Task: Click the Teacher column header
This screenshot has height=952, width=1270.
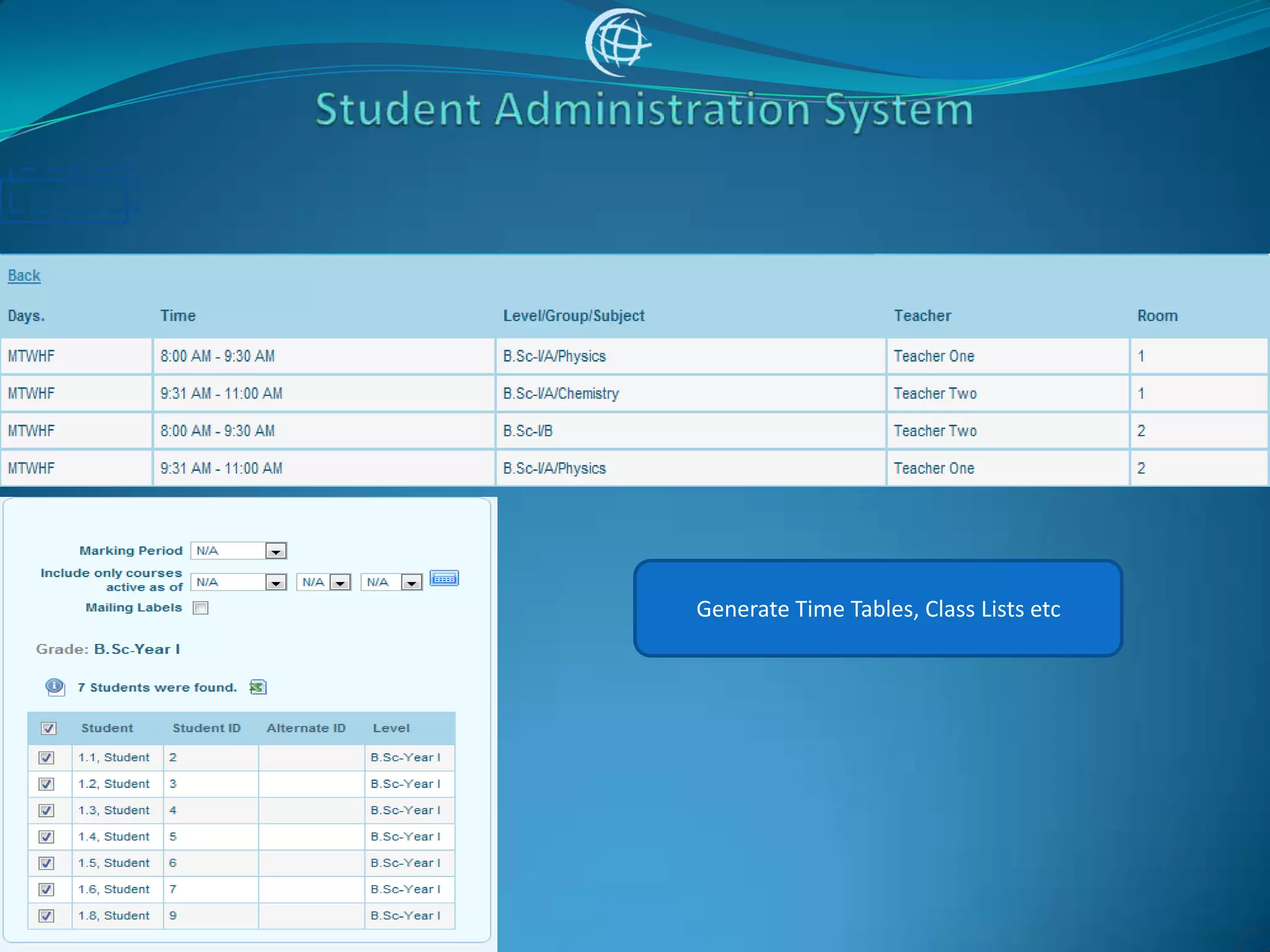Action: 922,315
